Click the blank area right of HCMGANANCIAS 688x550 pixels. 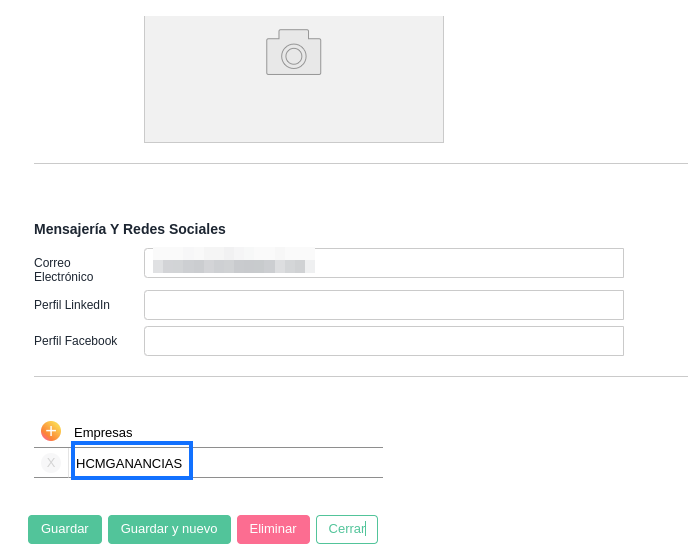(x=290, y=463)
